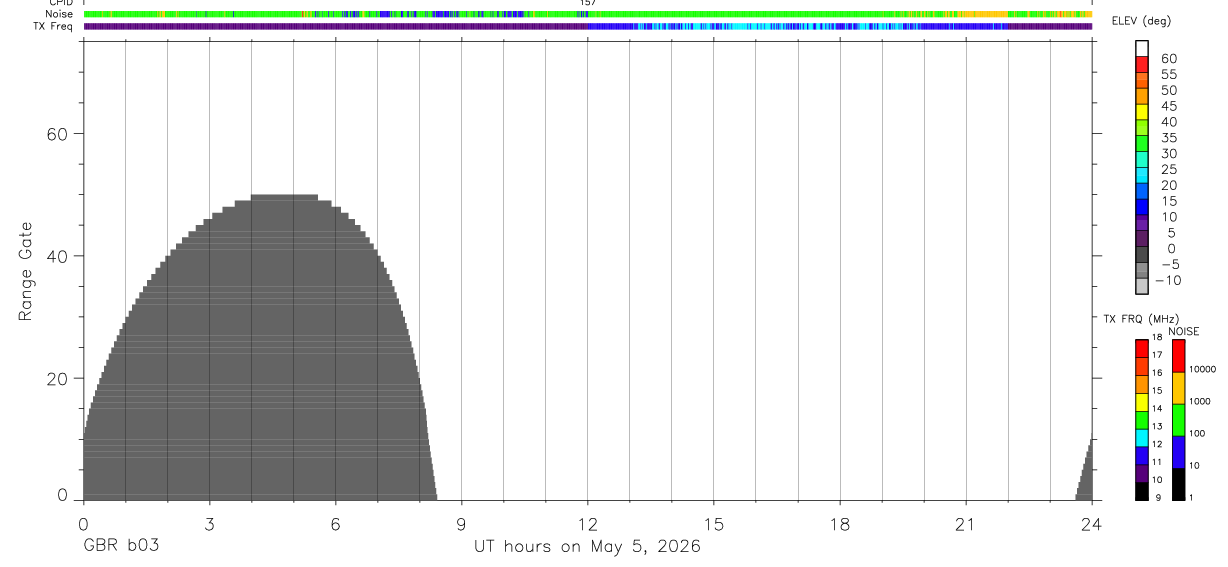Click the TX Freq color strip above the plot
The height and width of the screenshot is (567, 1228).
588,27
